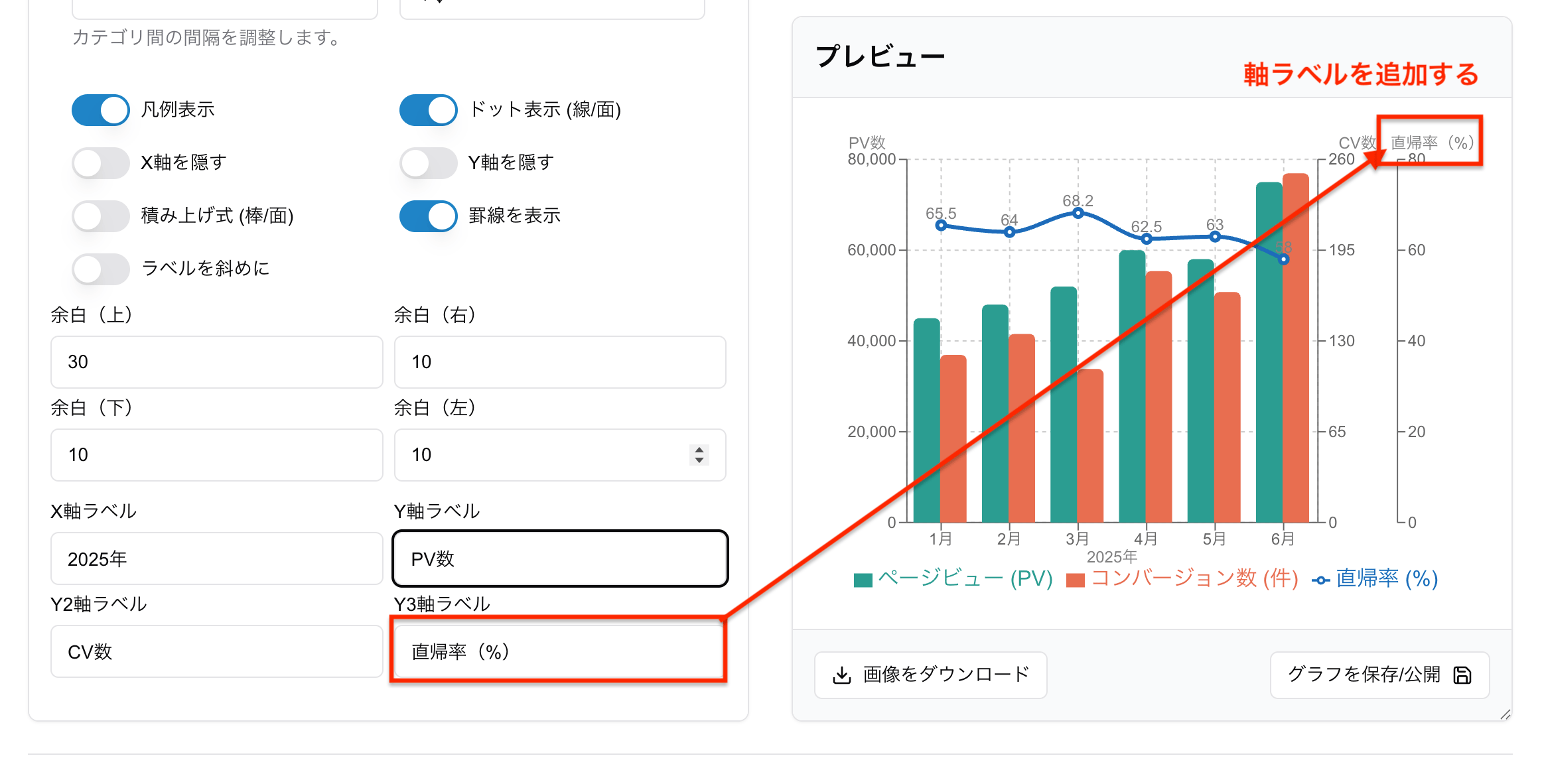This screenshot has width=1542, height=784.
Task: Click the 余白（上） field showing 30
Action: (216, 361)
